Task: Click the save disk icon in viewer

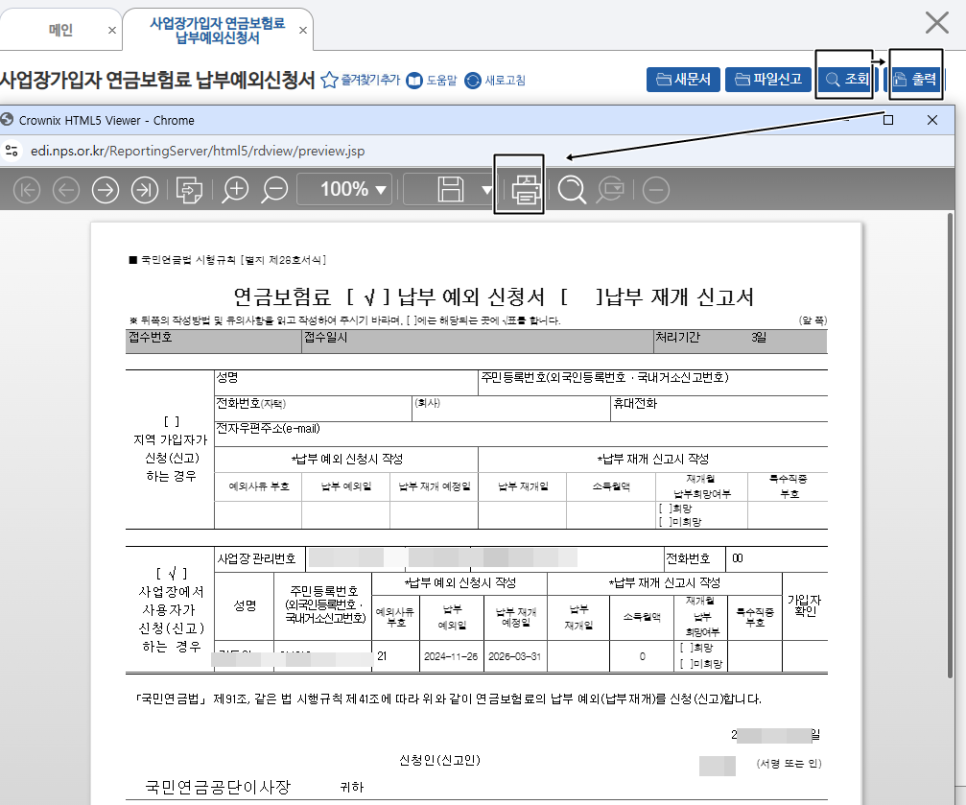Action: (x=451, y=189)
